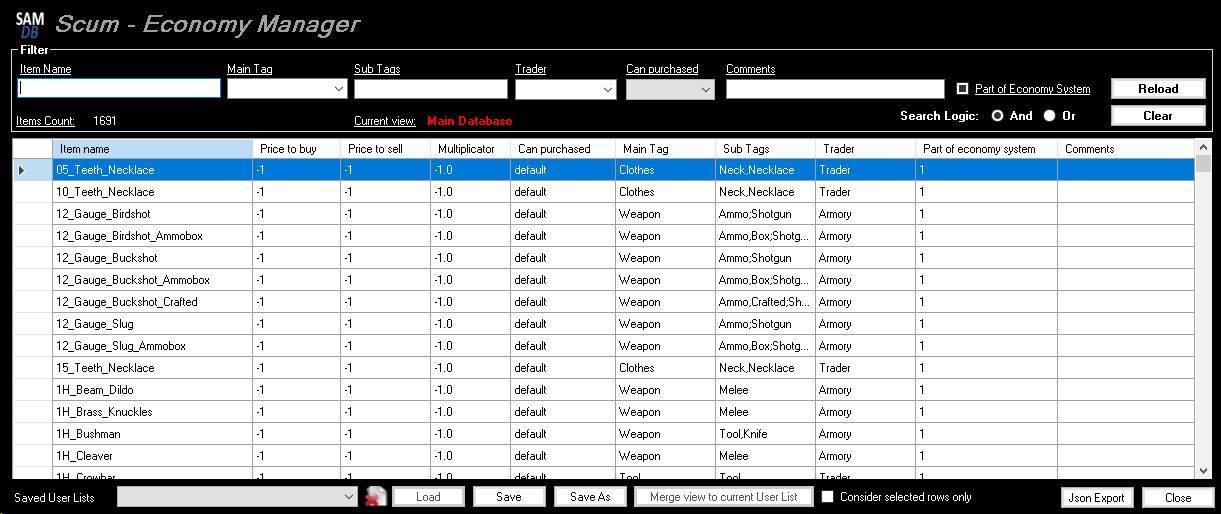The width and height of the screenshot is (1221, 514).
Task: Click the delete saved user list icon
Action: click(x=375, y=497)
